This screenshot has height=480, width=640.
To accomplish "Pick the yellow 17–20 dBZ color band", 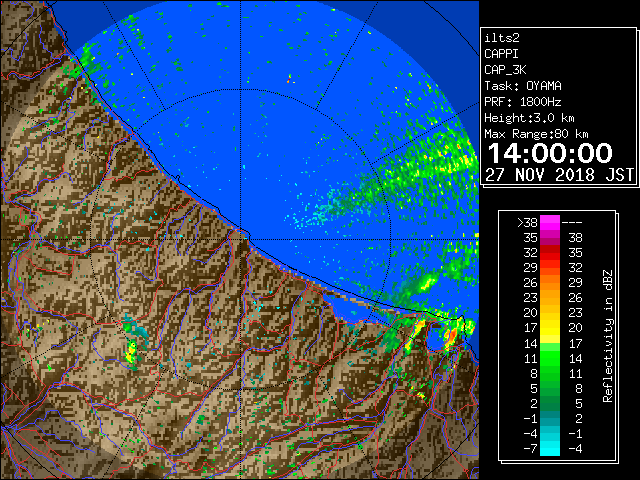I will click(550, 328).
